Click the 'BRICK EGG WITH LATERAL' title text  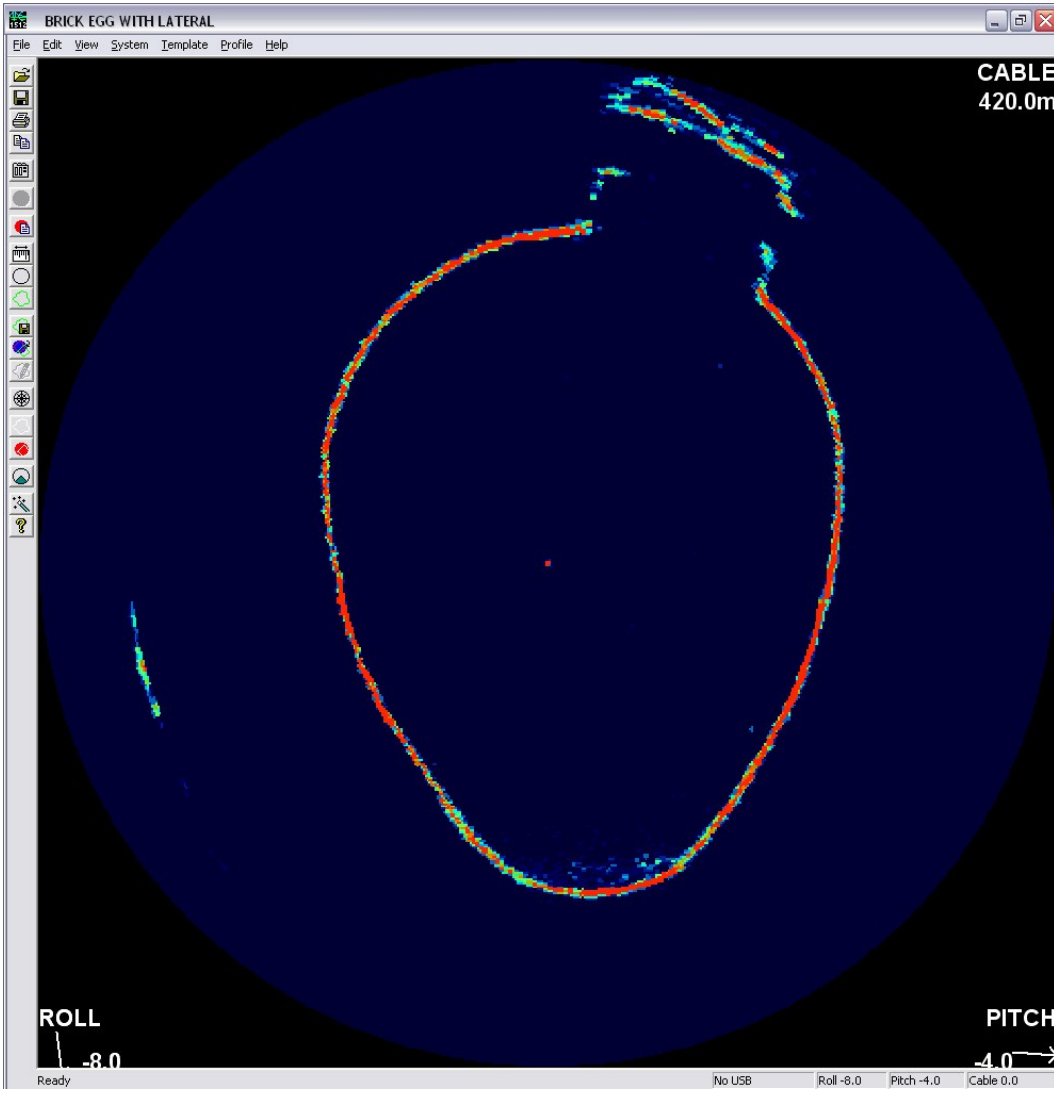tap(129, 21)
